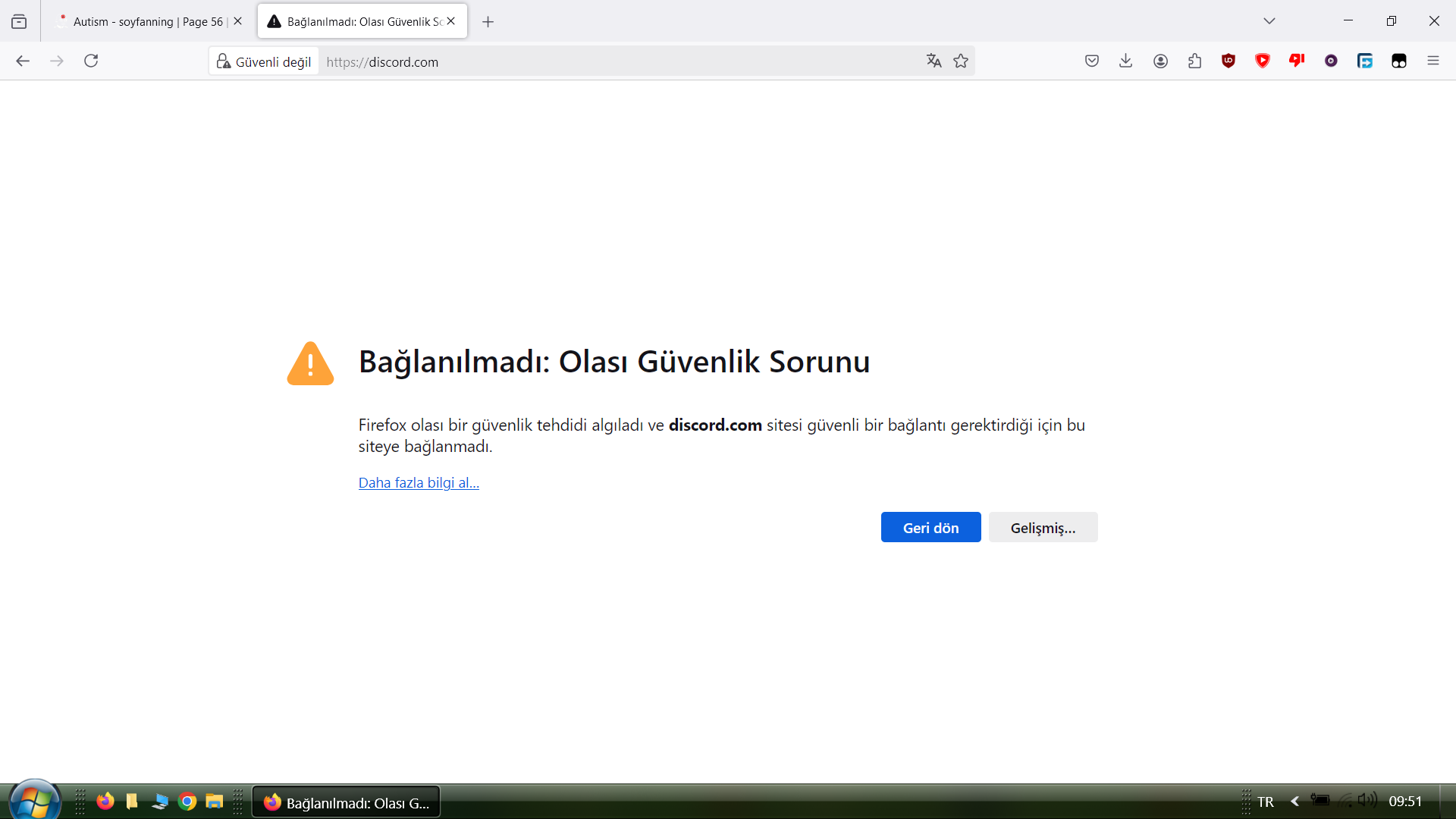The height and width of the screenshot is (819, 1456).
Task: Open the 'Daha fazla bilgi al...' link
Action: click(419, 483)
